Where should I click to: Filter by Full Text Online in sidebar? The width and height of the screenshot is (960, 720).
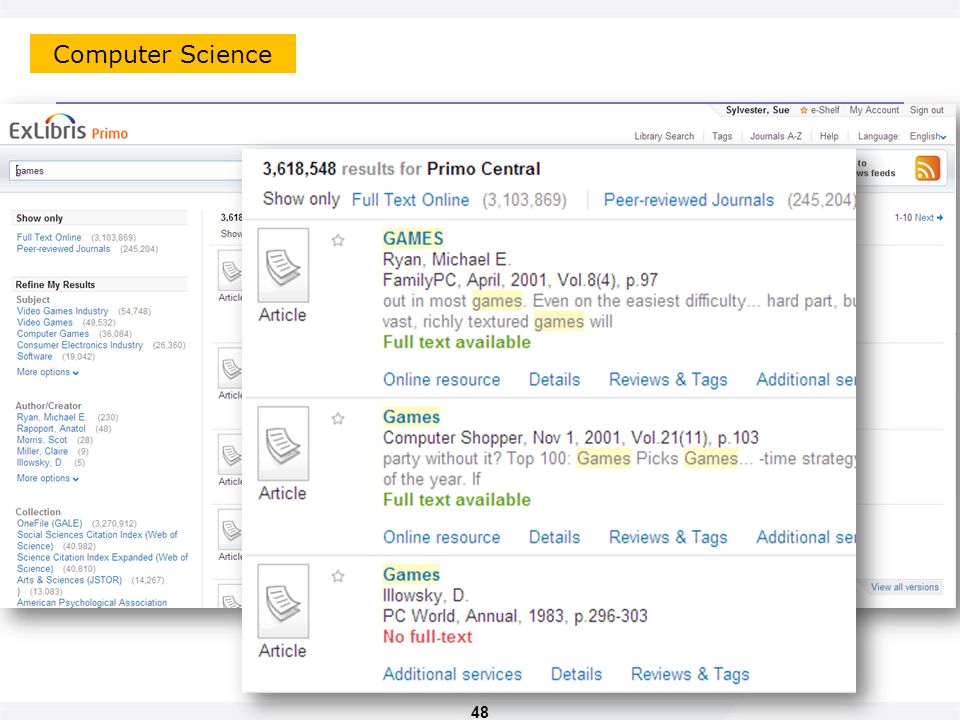[x=49, y=238]
